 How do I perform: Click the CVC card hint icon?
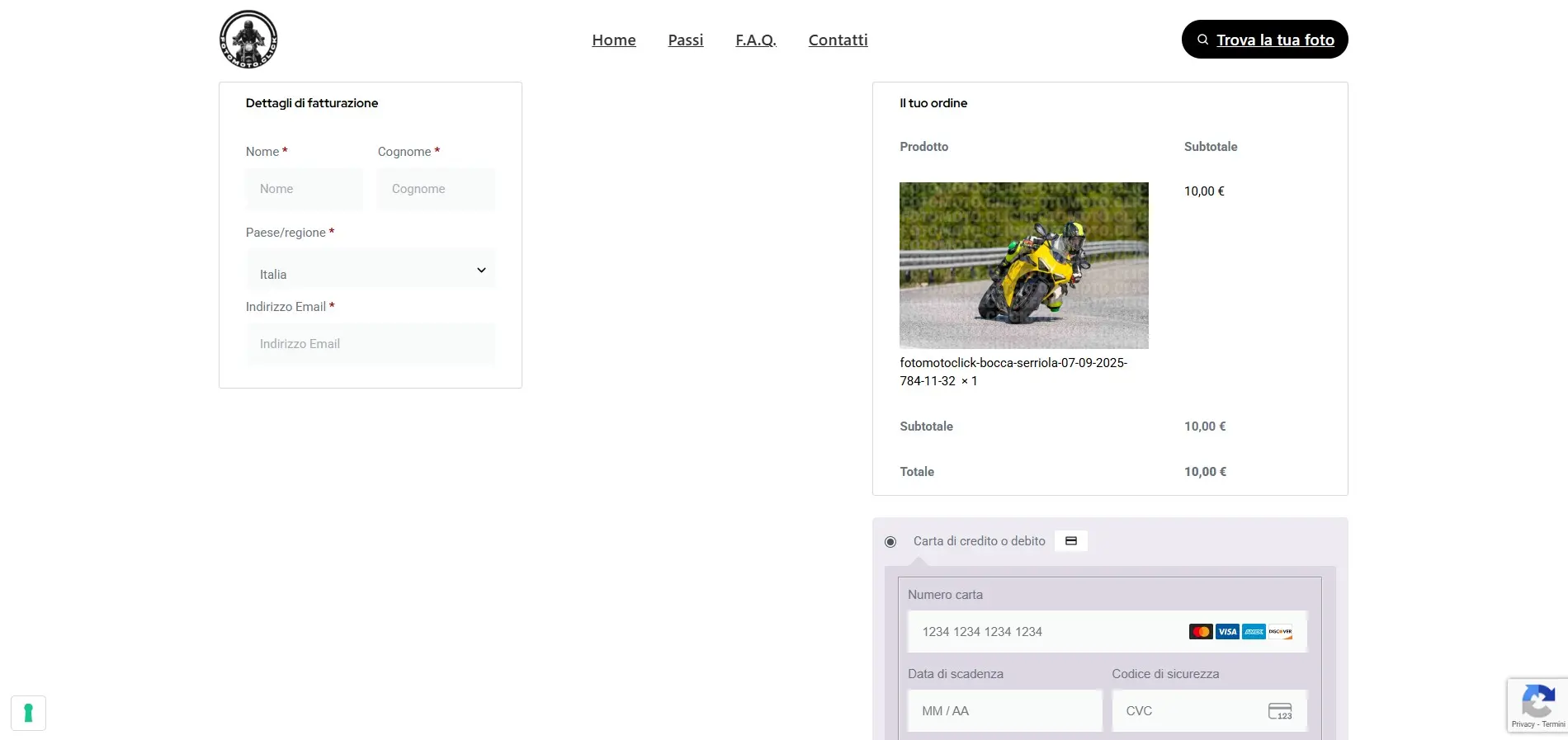coord(1279,711)
